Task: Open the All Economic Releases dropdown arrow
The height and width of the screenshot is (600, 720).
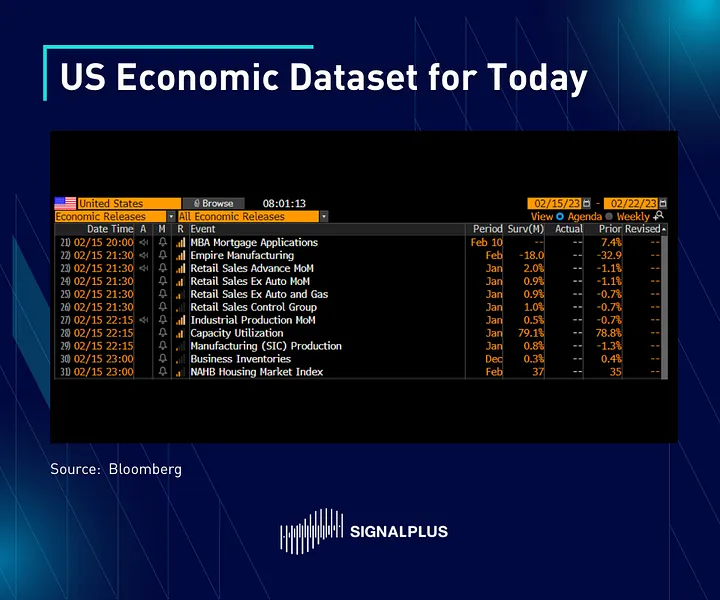Action: point(324,216)
